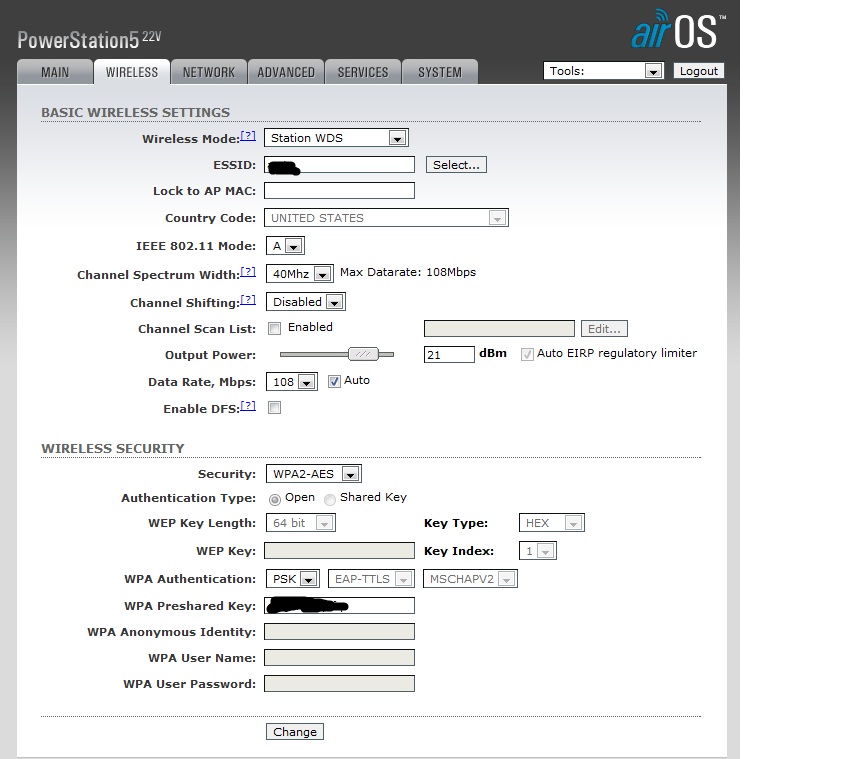
Task: Open the Channel Shifting help link
Action: 248,300
